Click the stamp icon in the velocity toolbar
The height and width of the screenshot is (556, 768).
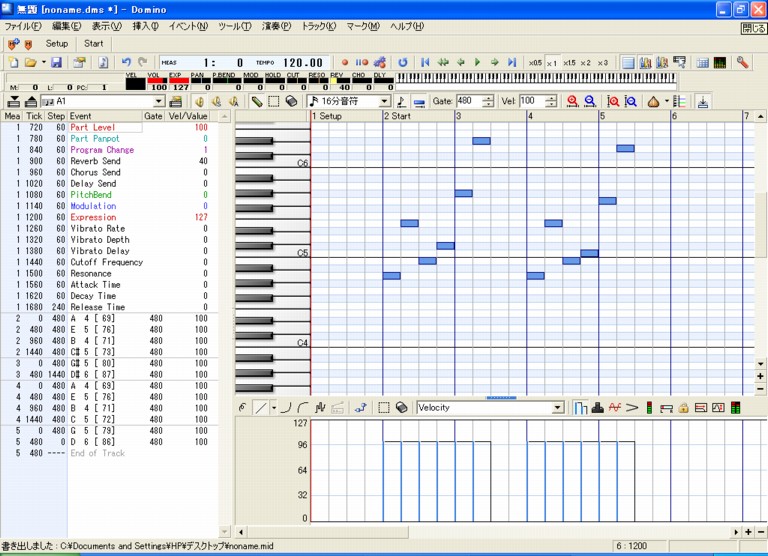click(x=598, y=408)
